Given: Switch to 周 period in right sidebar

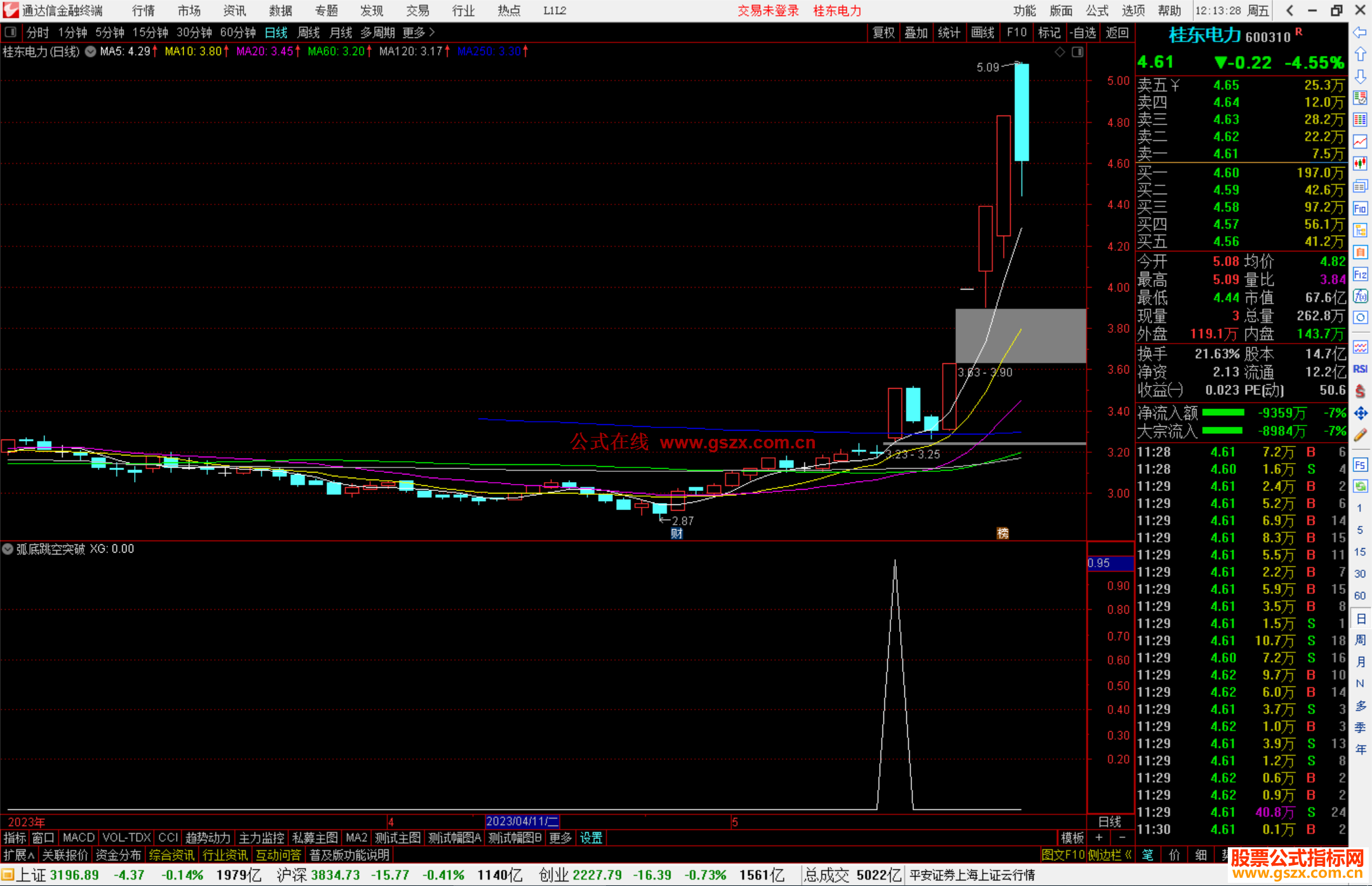Looking at the screenshot, I should coord(1360,640).
